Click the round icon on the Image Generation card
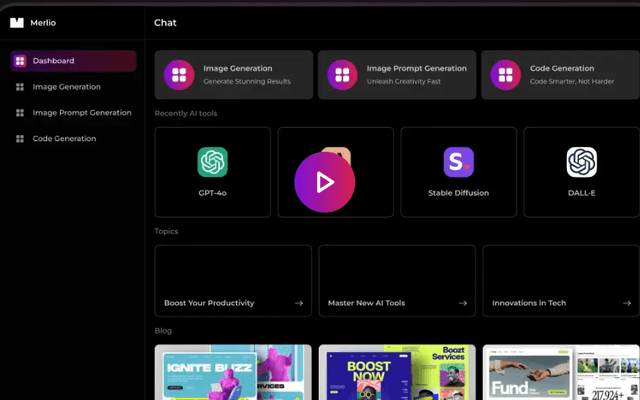Viewport: 640px width, 400px height. click(179, 75)
